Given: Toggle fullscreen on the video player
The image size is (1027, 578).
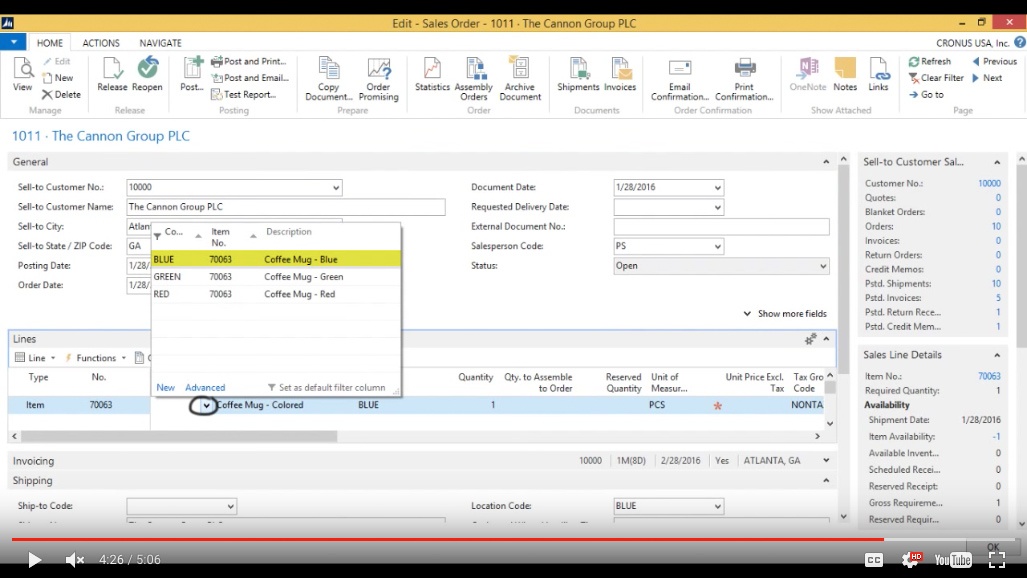Looking at the screenshot, I should point(996,560).
